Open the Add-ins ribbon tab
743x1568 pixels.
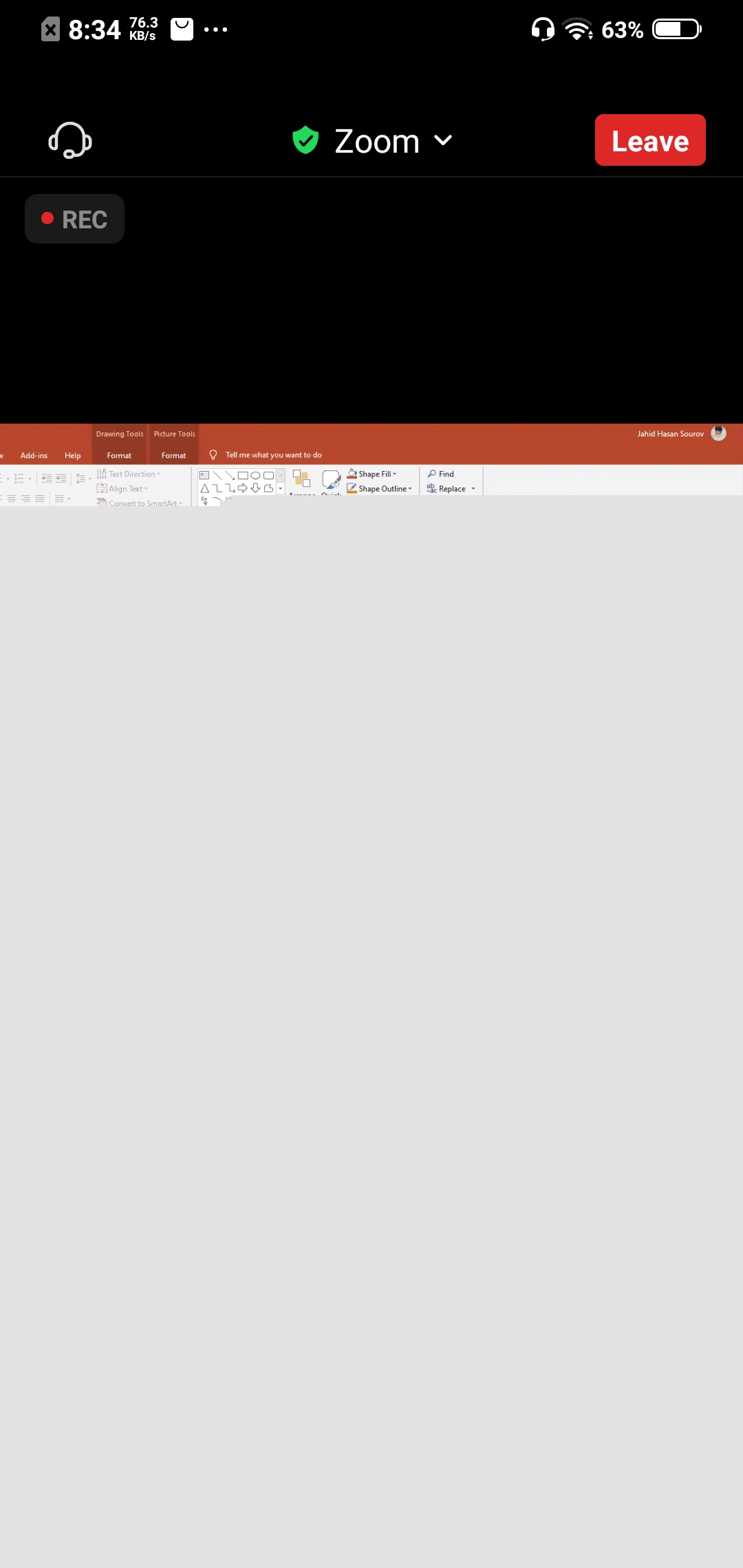tap(34, 455)
